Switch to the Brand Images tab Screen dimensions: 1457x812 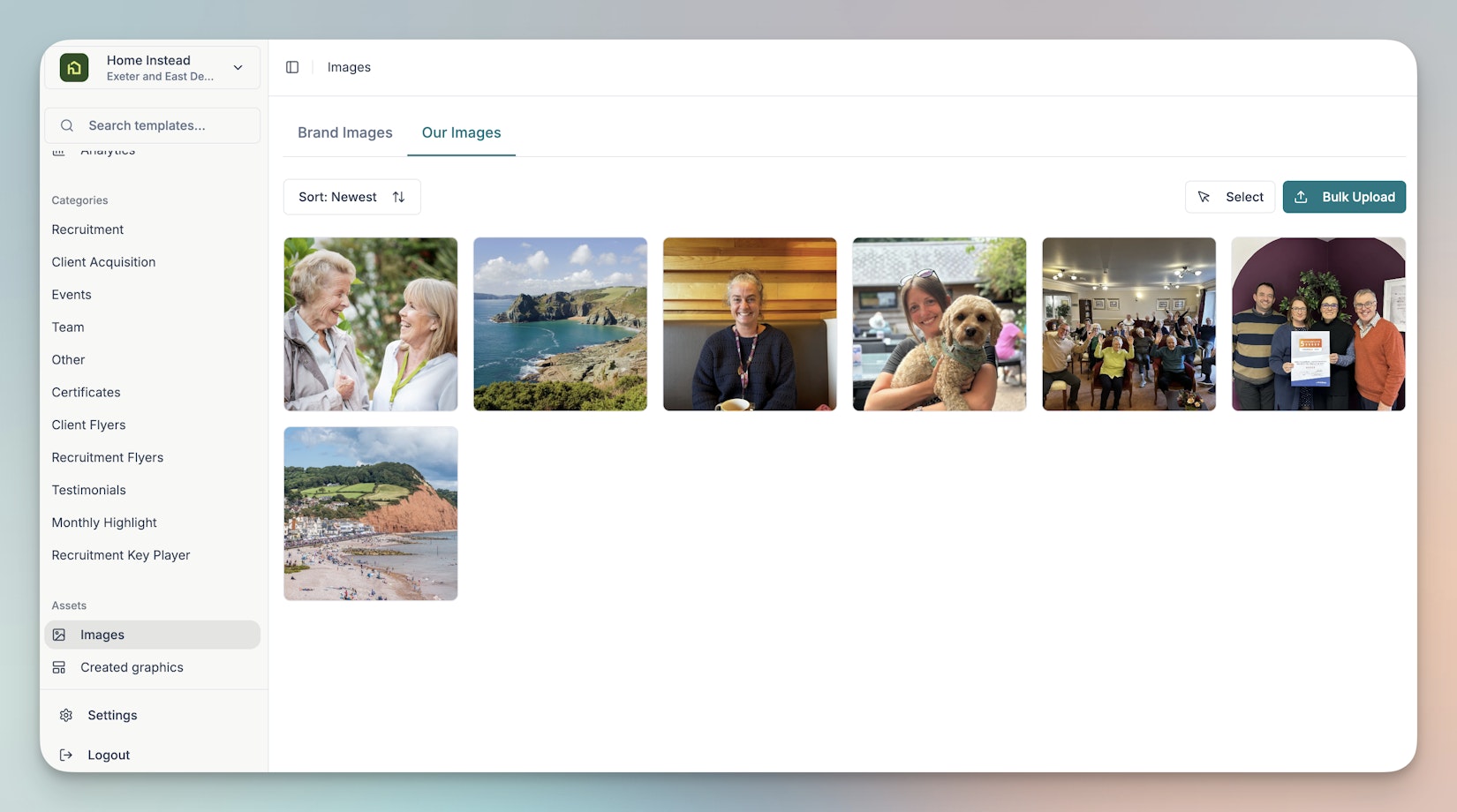344,132
